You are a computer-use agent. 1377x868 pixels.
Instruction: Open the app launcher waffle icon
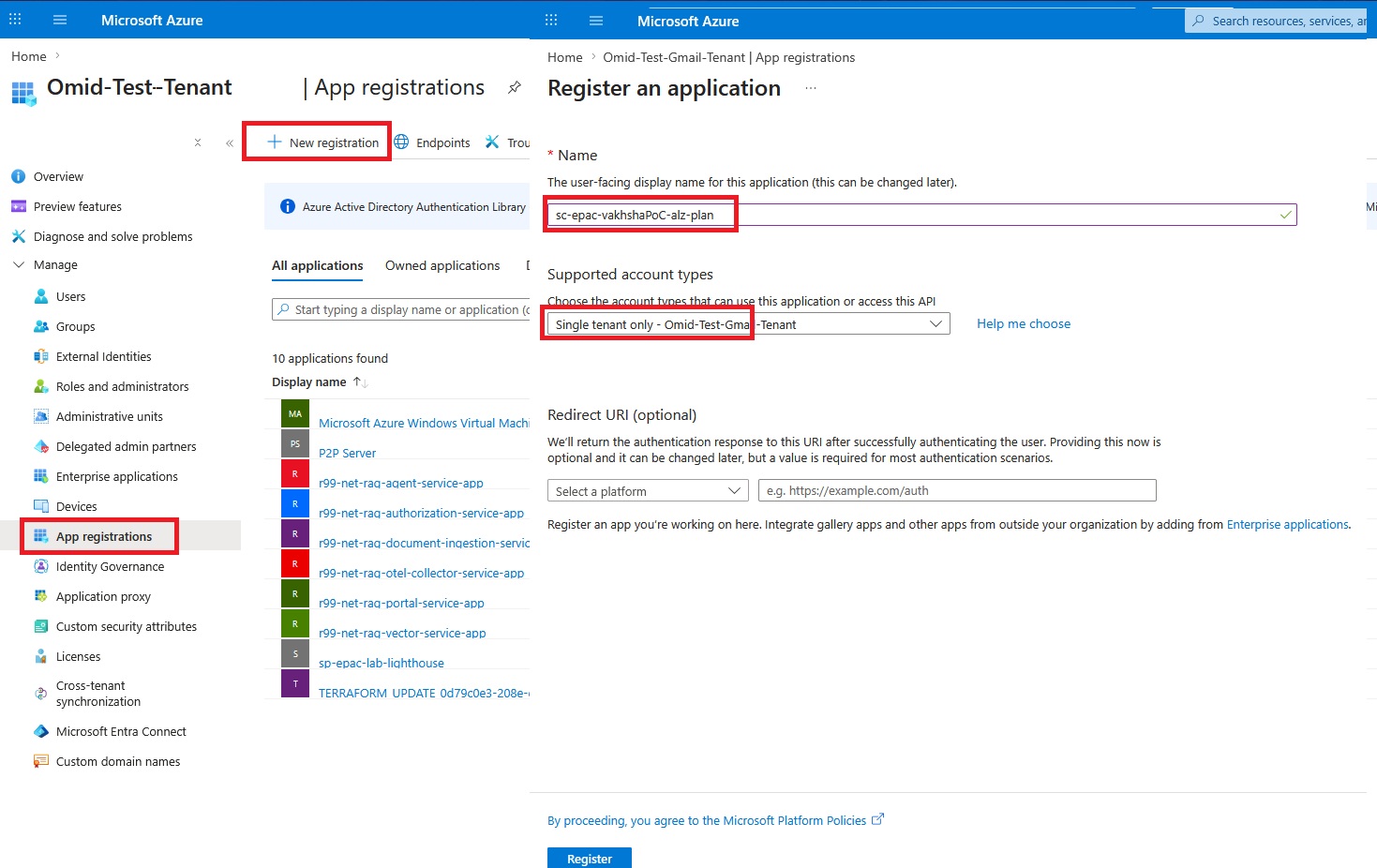[x=14, y=20]
